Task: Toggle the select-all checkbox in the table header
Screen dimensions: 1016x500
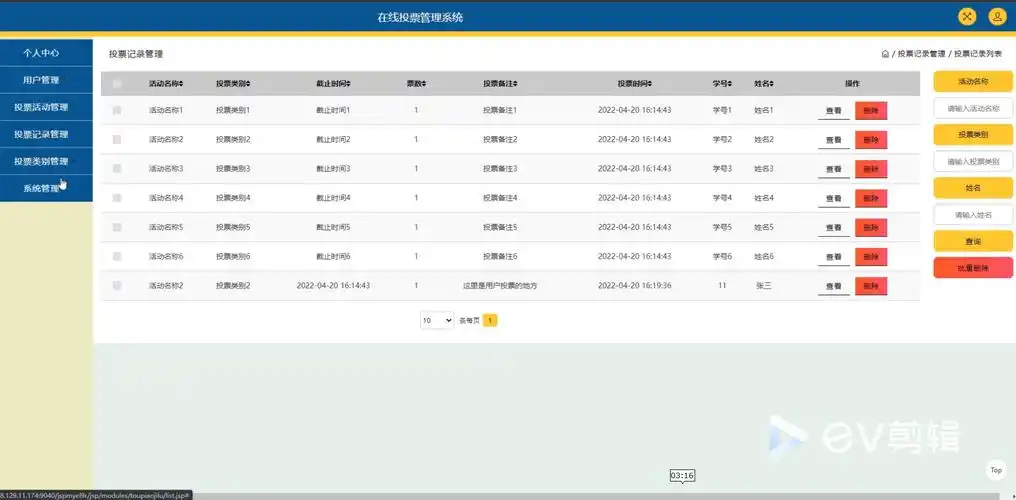Action: [x=117, y=84]
